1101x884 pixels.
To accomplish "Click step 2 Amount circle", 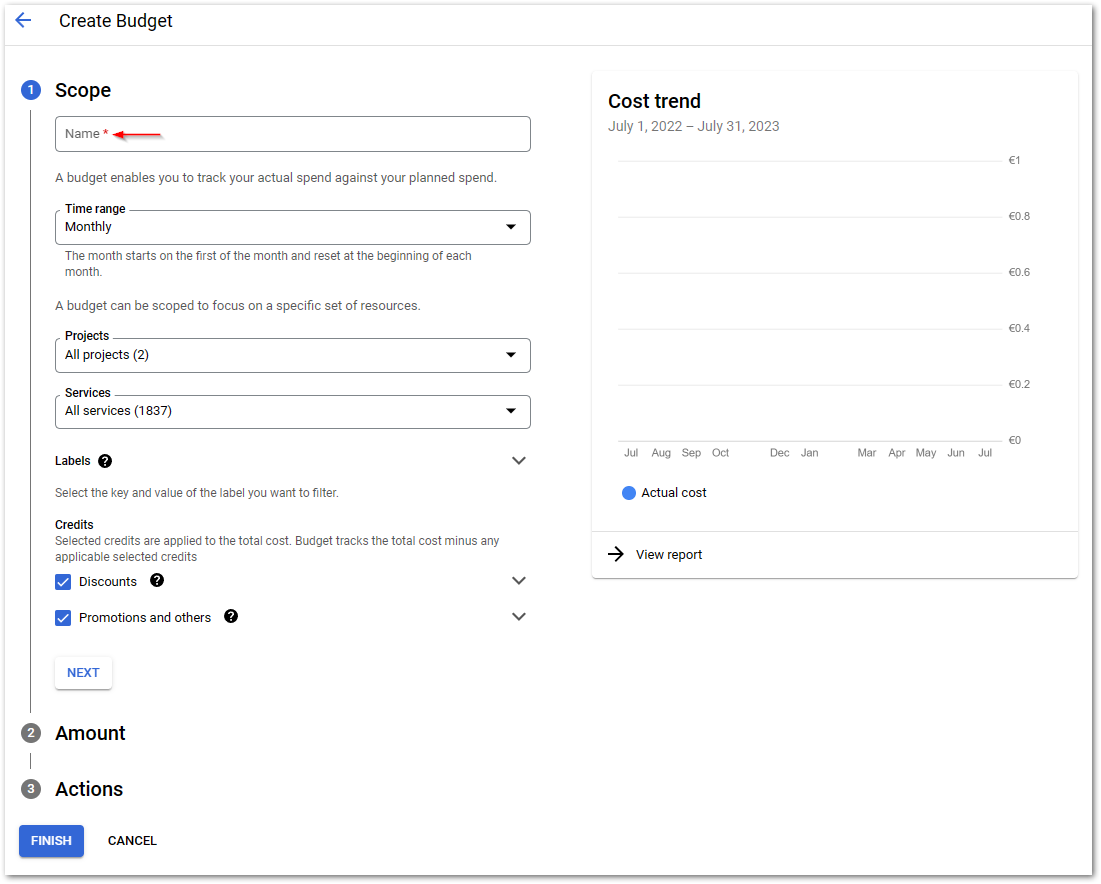I will pyautogui.click(x=30, y=733).
